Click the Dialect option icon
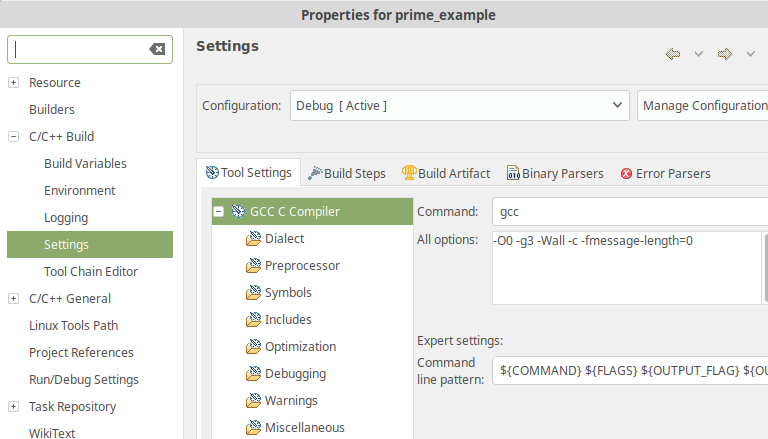This screenshot has height=439, width=768. coord(253,239)
